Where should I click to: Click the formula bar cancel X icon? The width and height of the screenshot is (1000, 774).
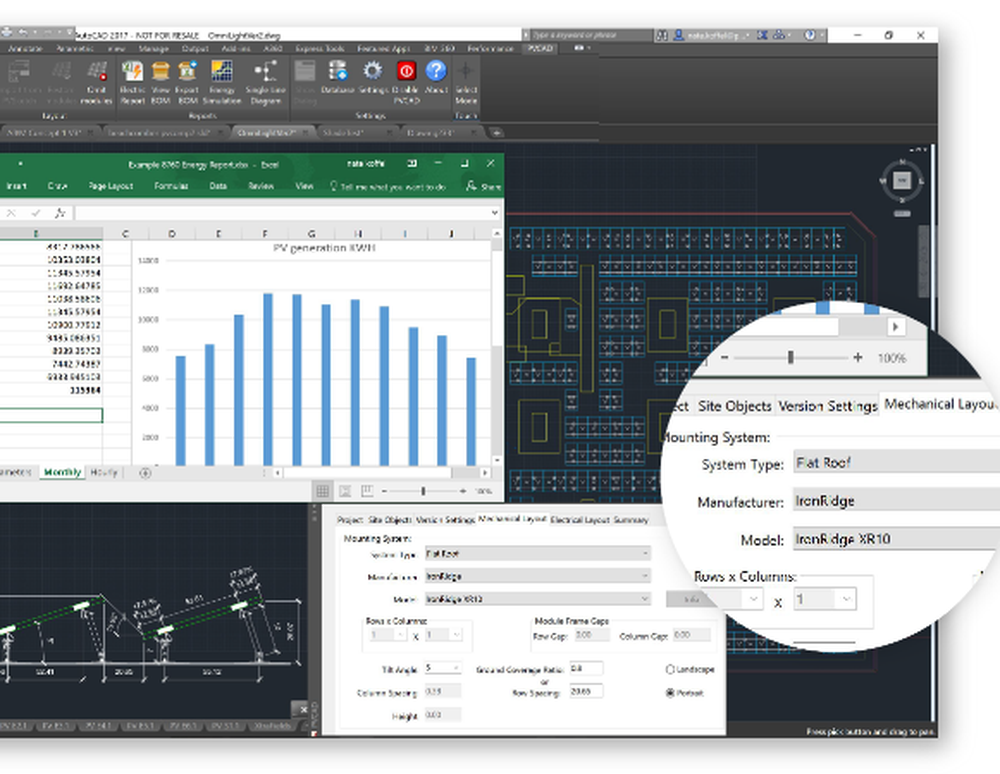click(11, 213)
